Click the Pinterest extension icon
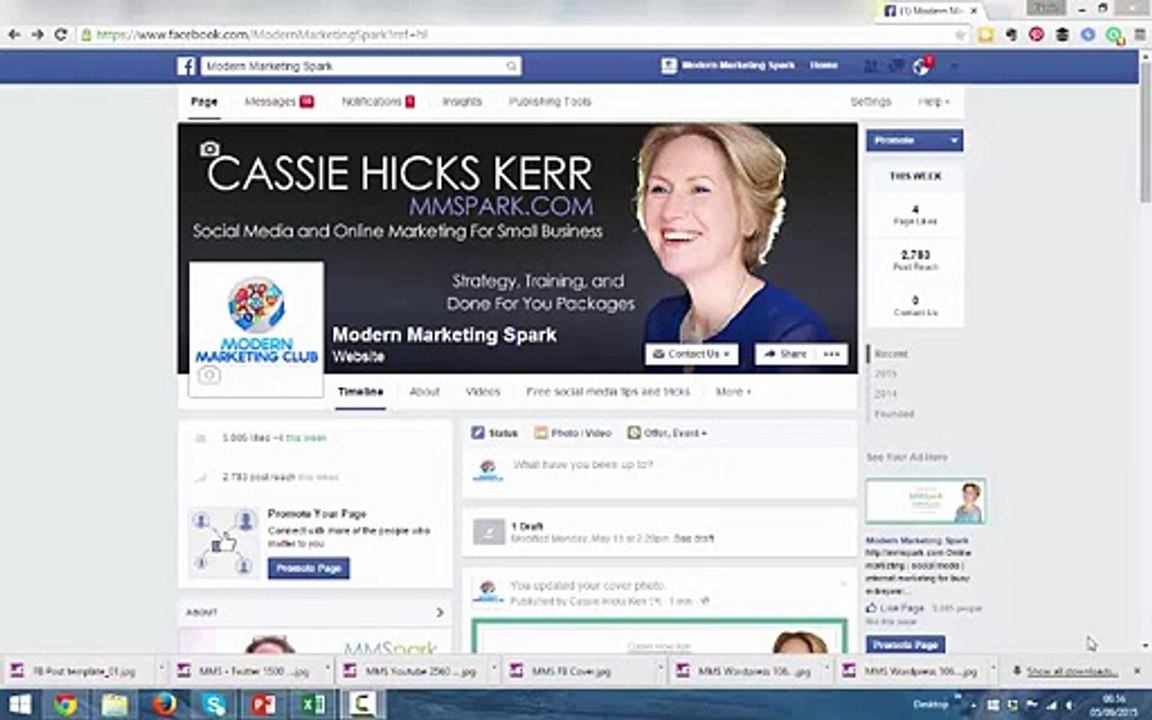The width and height of the screenshot is (1152, 720). [1036, 35]
